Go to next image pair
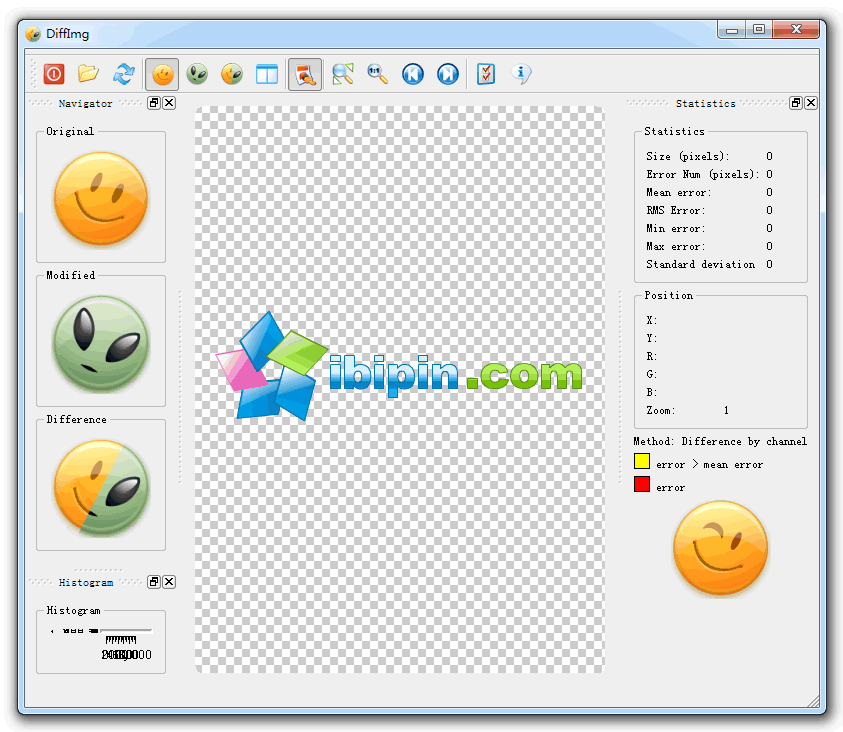 pos(448,74)
